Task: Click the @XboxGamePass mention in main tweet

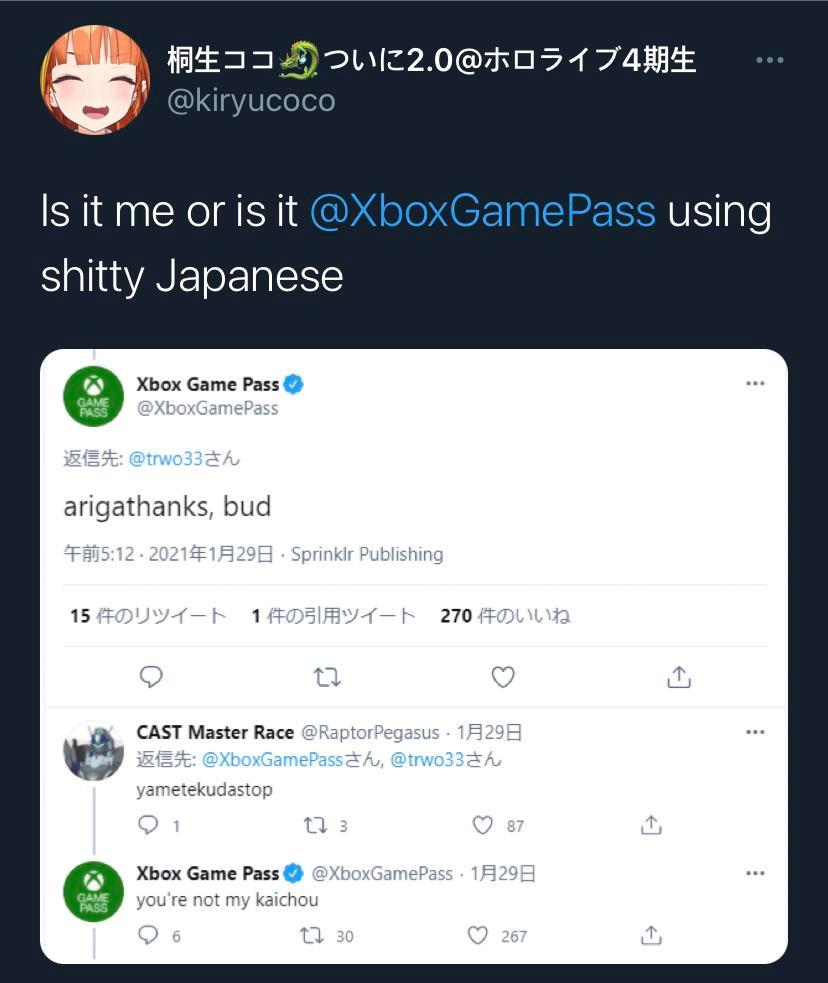Action: [483, 212]
